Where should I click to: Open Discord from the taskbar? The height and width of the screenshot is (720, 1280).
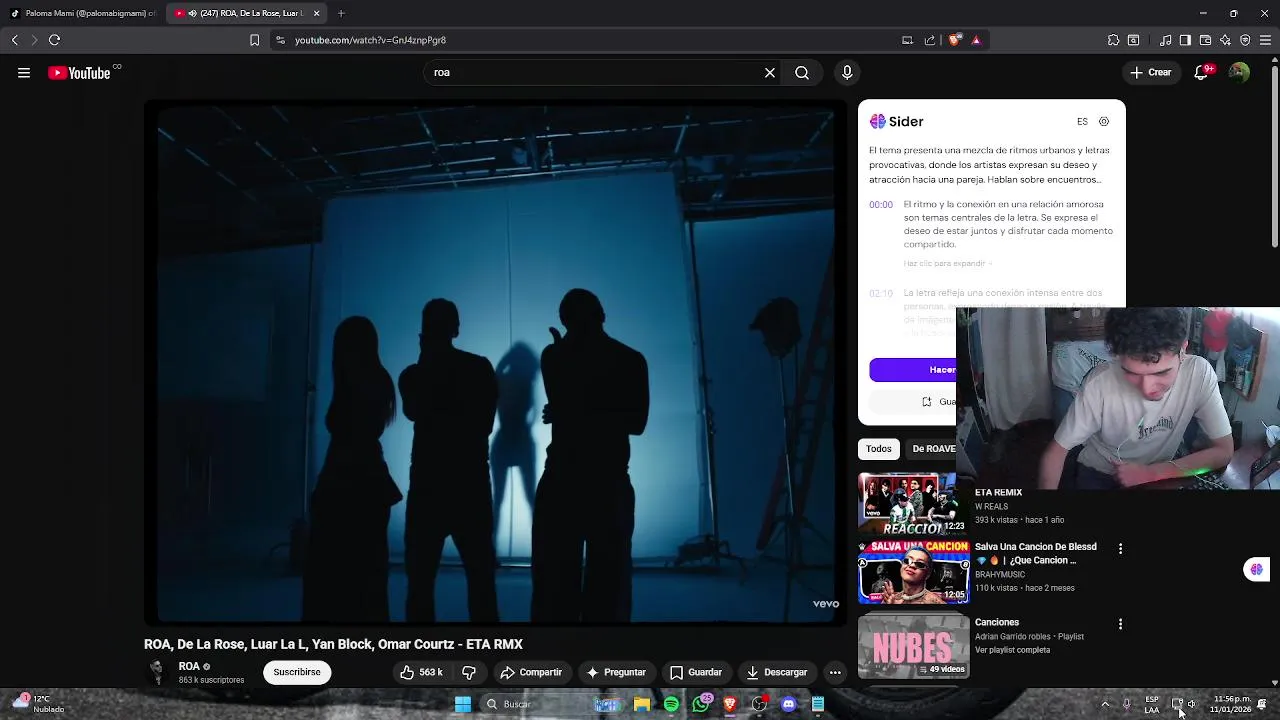pyautogui.click(x=789, y=704)
